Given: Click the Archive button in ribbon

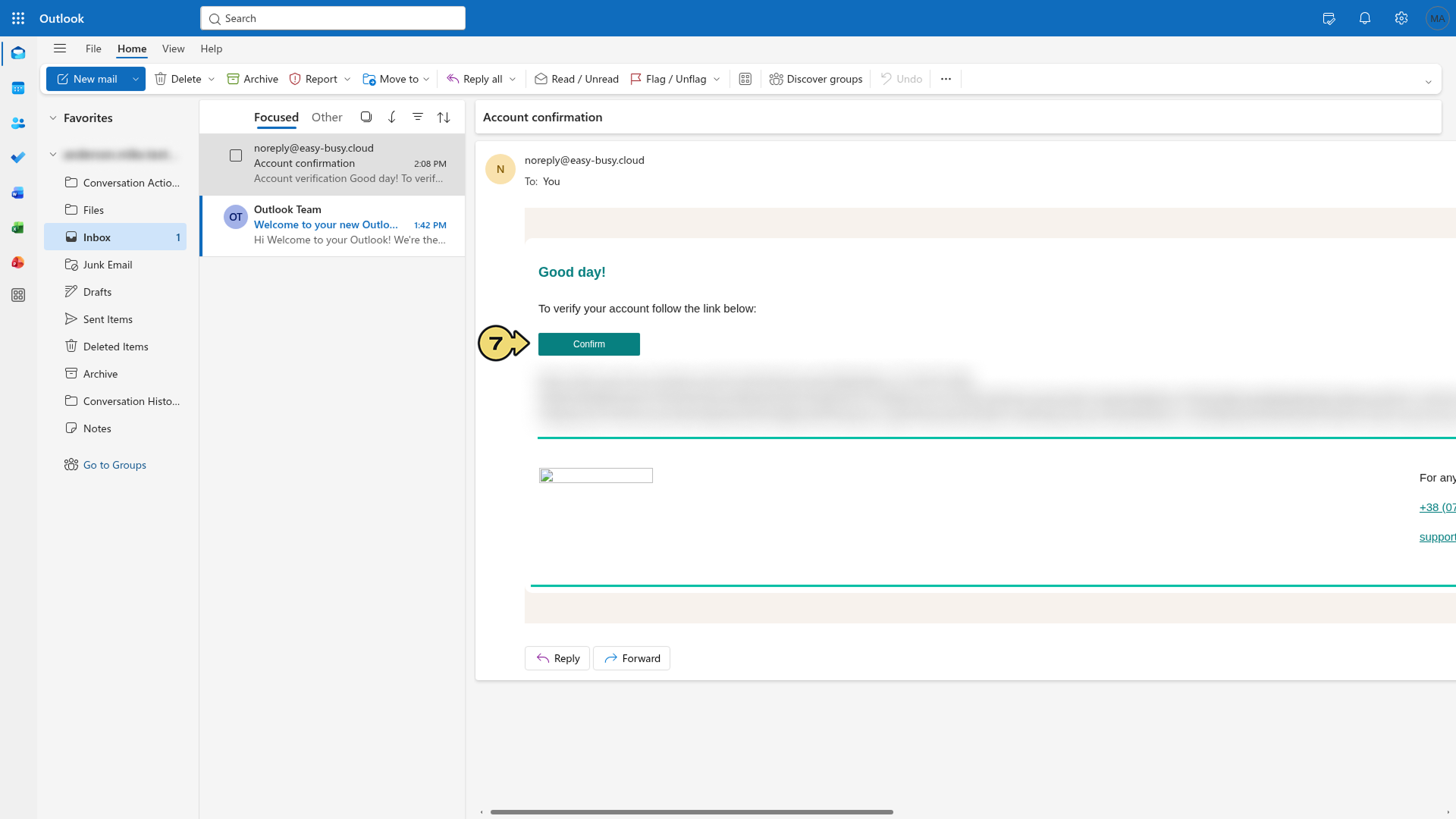Looking at the screenshot, I should (253, 79).
